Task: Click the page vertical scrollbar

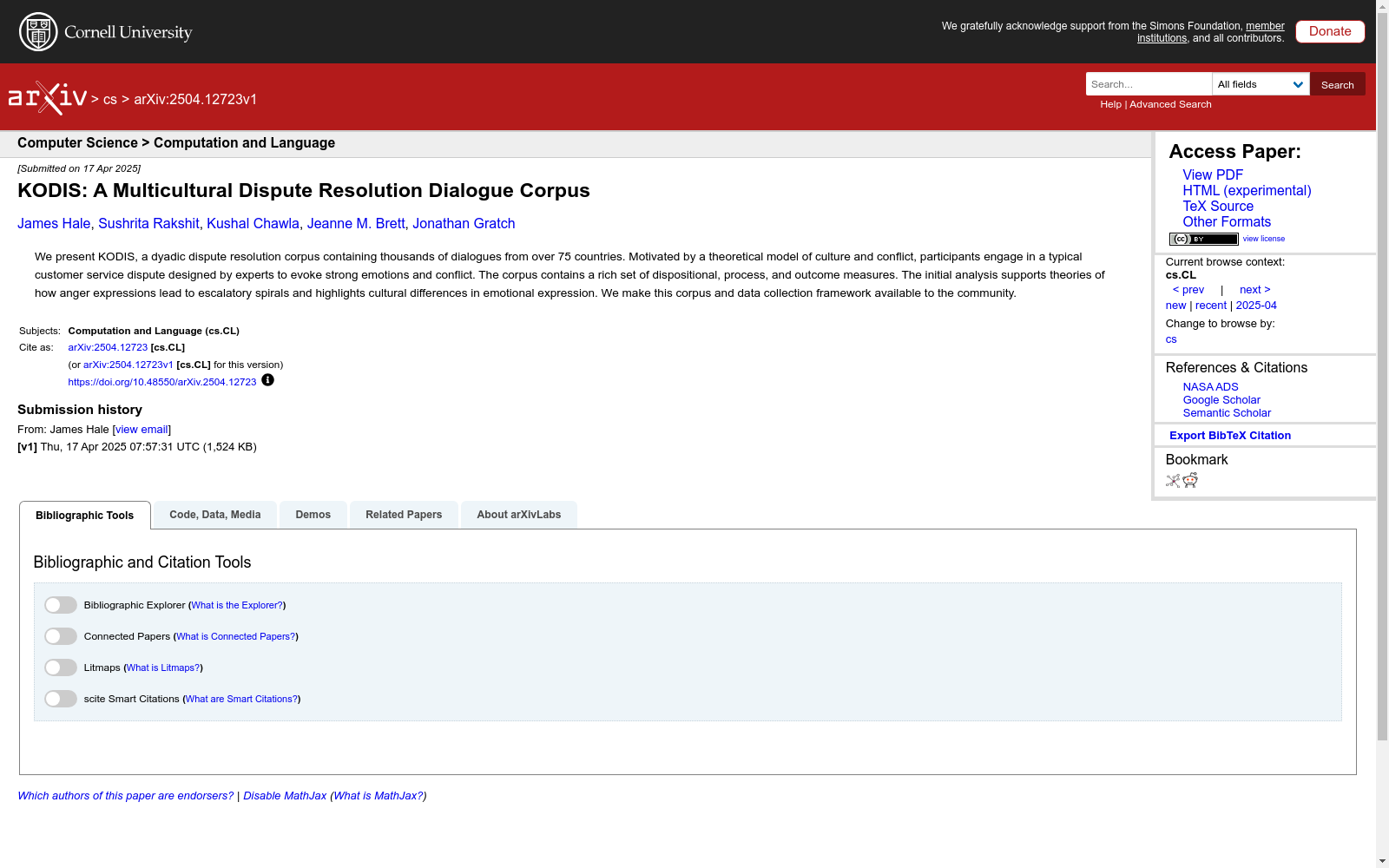Action: [1382, 378]
